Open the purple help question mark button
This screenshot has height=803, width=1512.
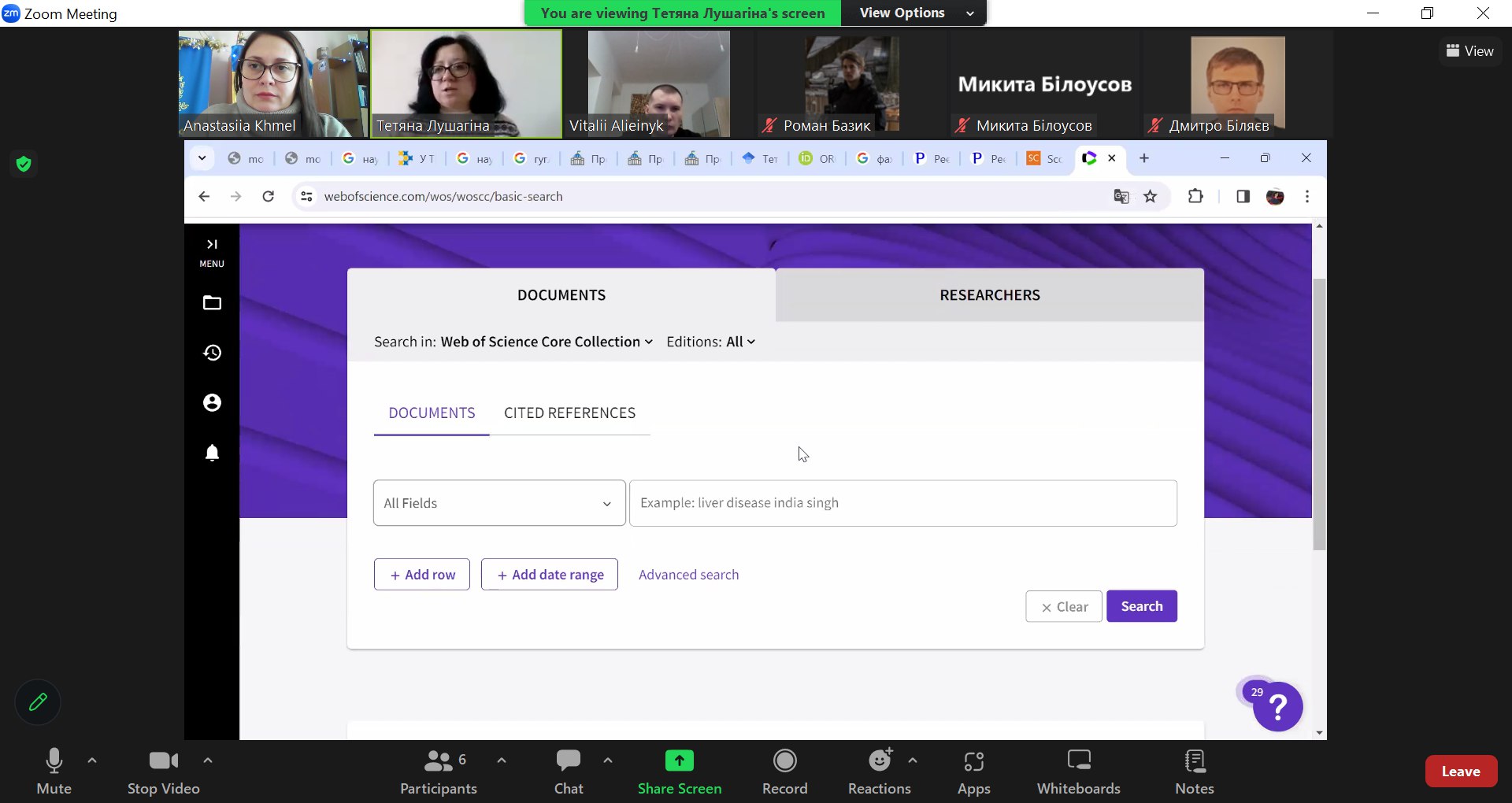(1277, 706)
